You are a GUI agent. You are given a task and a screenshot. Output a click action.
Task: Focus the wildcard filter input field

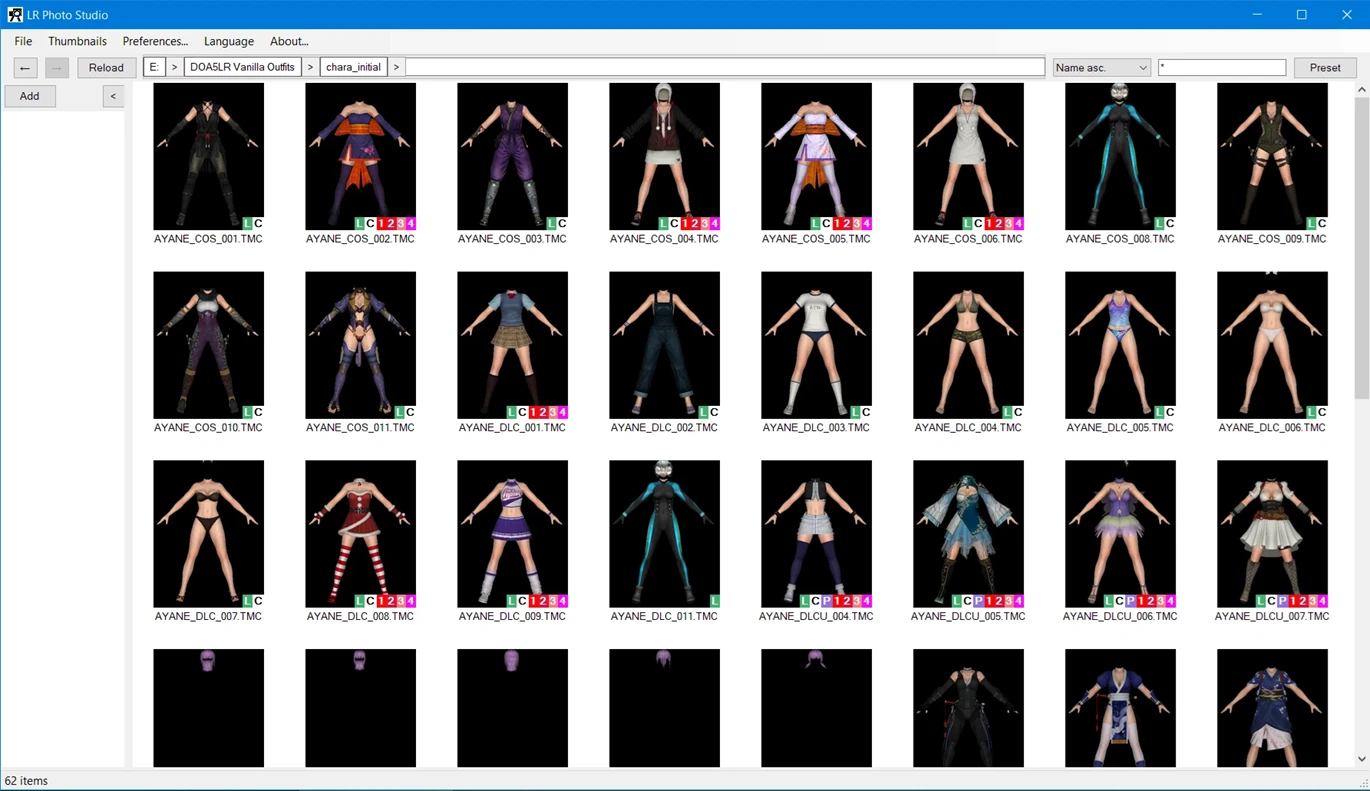tap(1222, 67)
